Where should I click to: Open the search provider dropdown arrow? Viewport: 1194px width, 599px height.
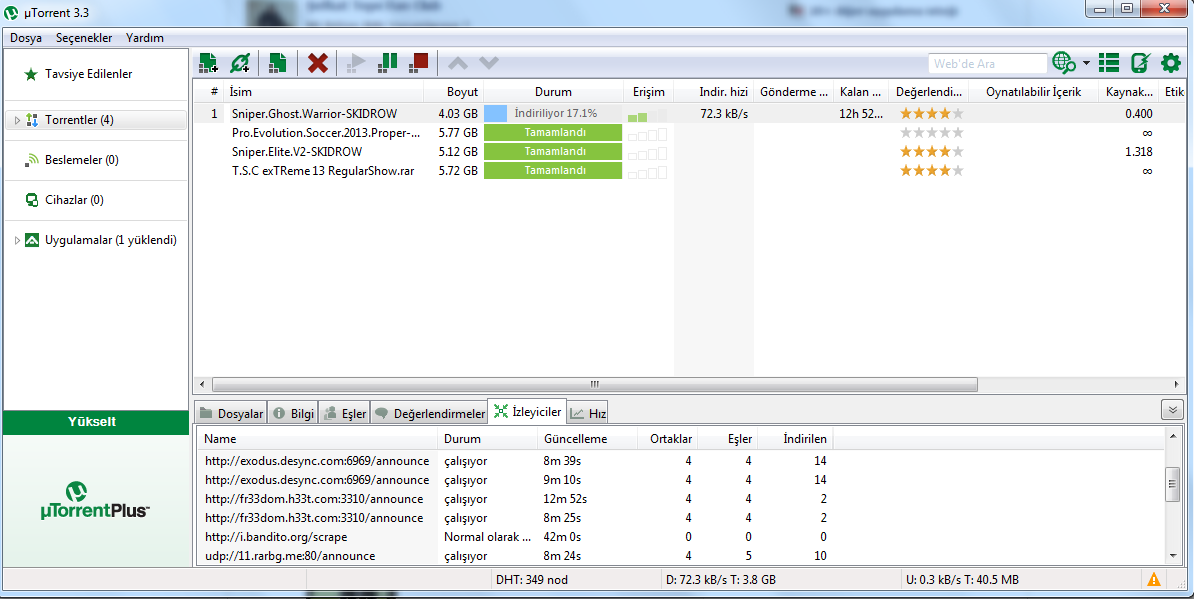(1086, 64)
